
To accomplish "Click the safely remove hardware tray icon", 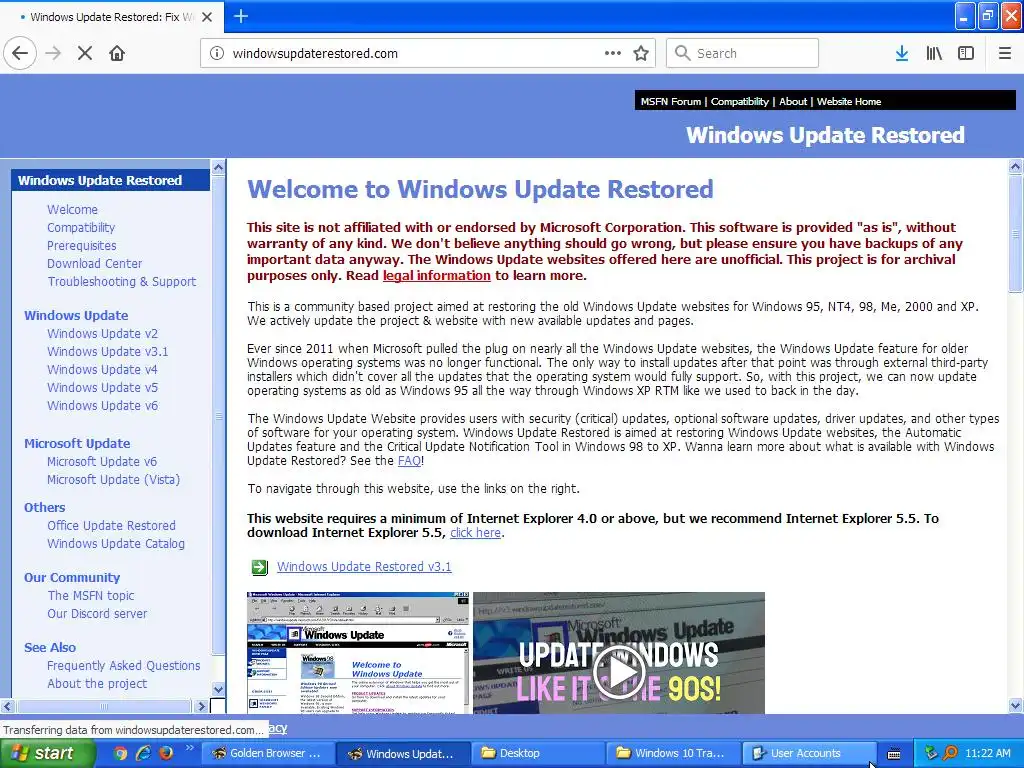I will pyautogui.click(x=931, y=753).
